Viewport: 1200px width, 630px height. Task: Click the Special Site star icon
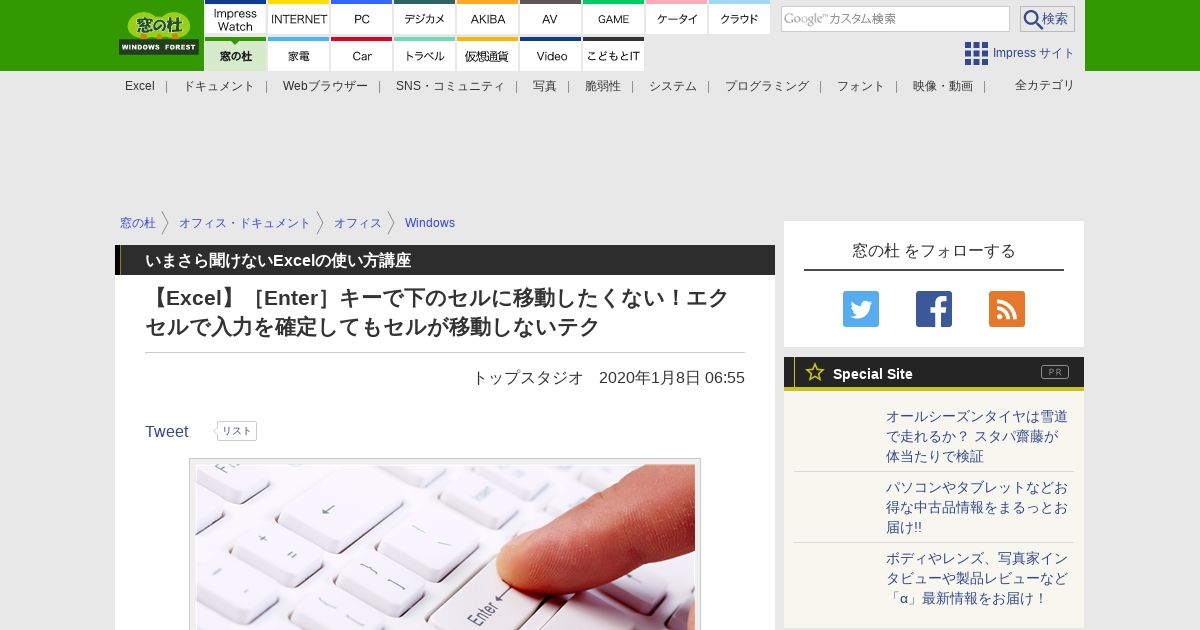point(815,372)
